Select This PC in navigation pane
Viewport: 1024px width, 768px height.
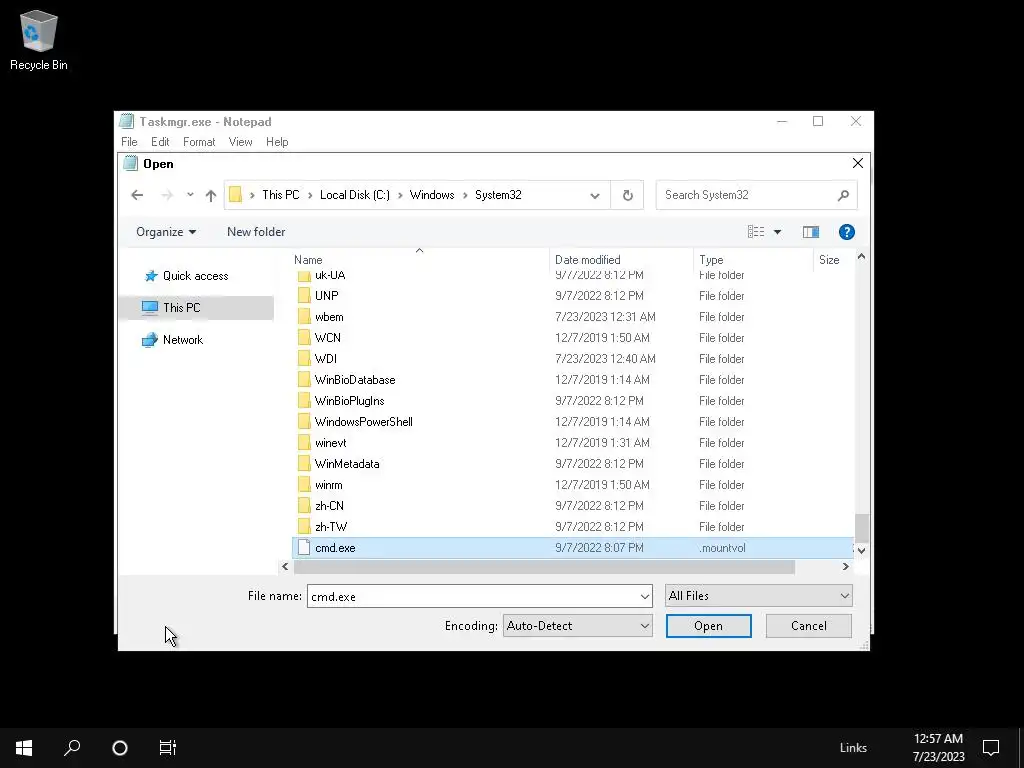(x=196, y=308)
